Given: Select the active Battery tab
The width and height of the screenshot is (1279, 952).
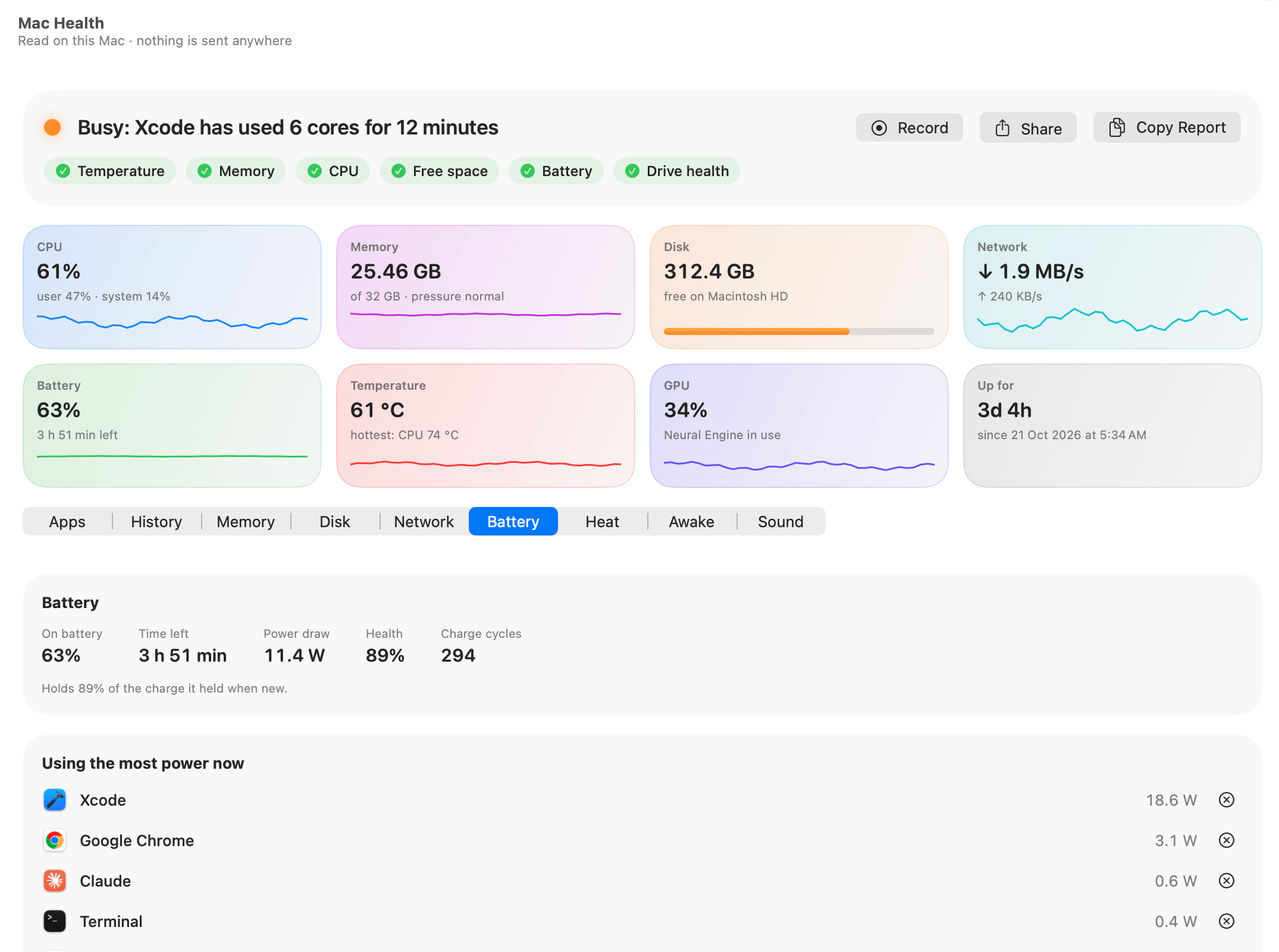Looking at the screenshot, I should tap(513, 521).
